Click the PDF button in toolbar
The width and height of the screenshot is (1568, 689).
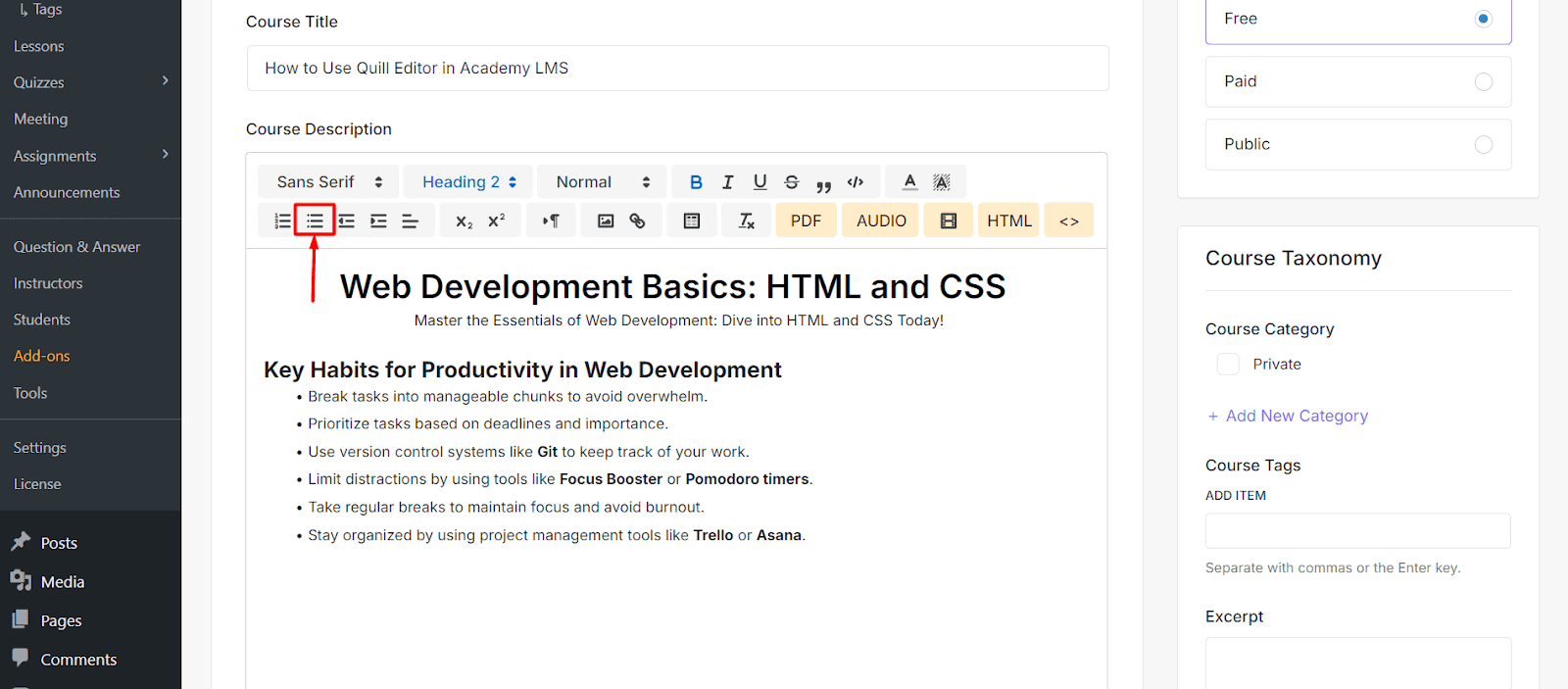tap(806, 221)
